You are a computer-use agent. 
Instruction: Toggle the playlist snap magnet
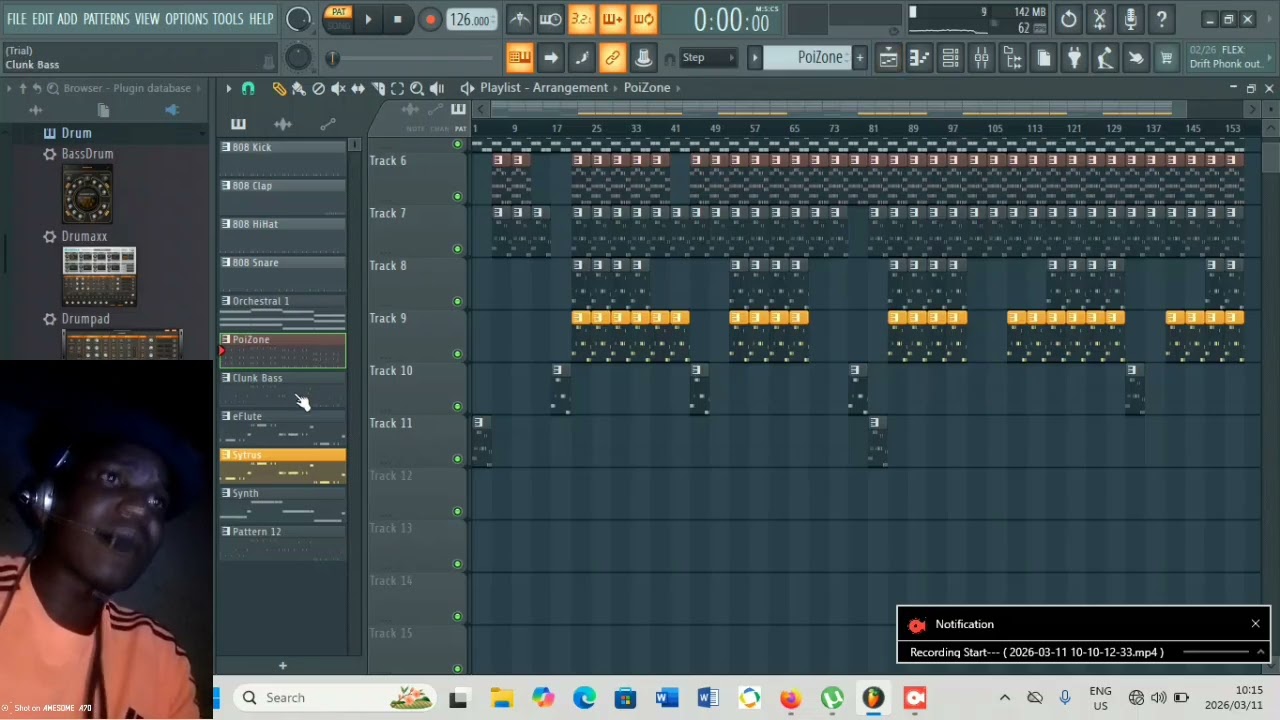[x=248, y=89]
